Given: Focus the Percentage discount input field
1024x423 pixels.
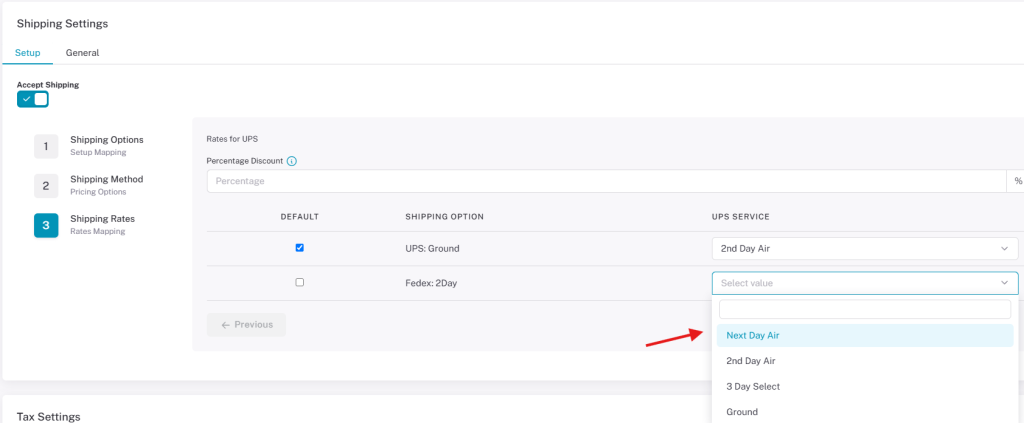Looking at the screenshot, I should [x=606, y=181].
